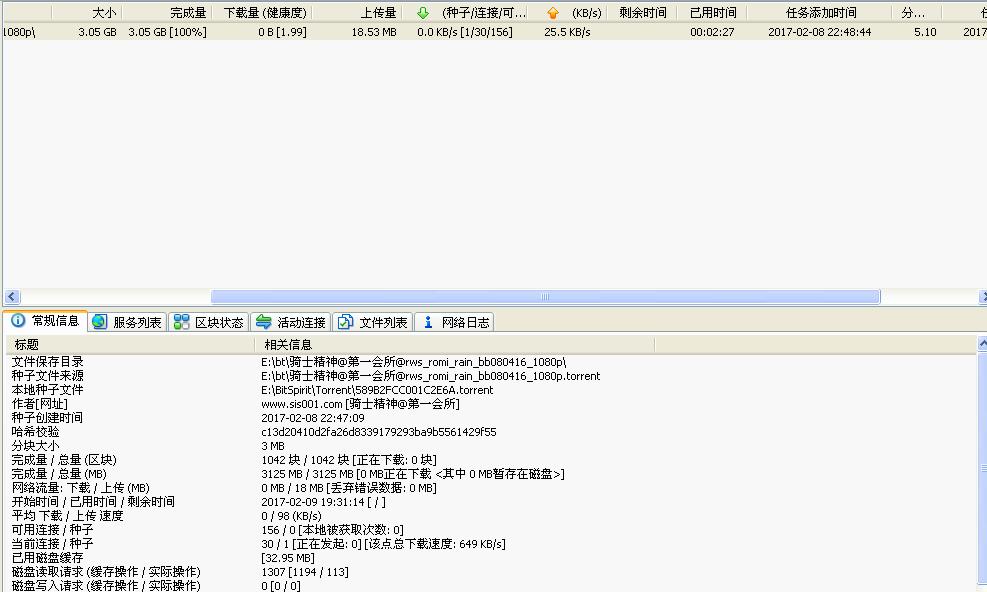Click the orange upload arrow column icon
This screenshot has width=987, height=592.
pyautogui.click(x=553, y=13)
